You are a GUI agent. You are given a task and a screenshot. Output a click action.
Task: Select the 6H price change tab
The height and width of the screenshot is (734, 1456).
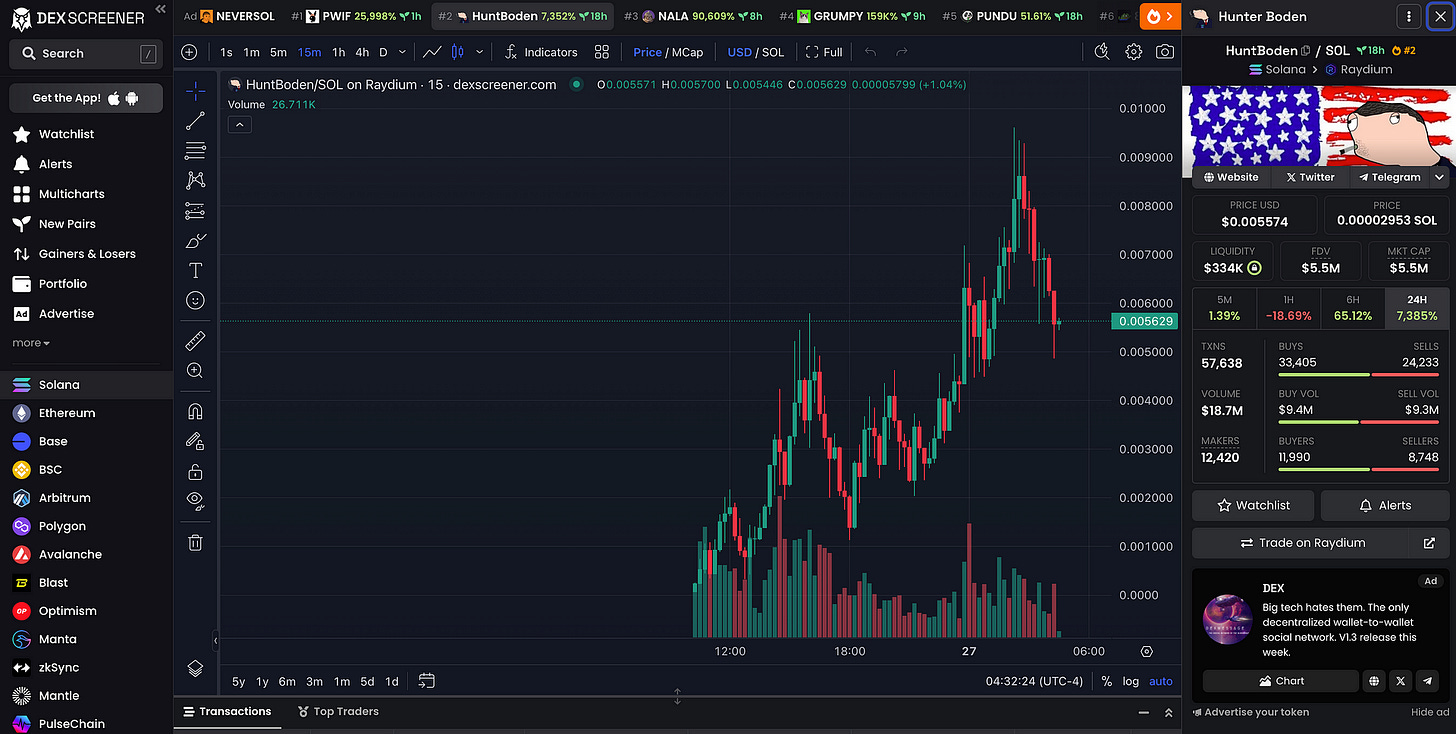click(x=1352, y=308)
